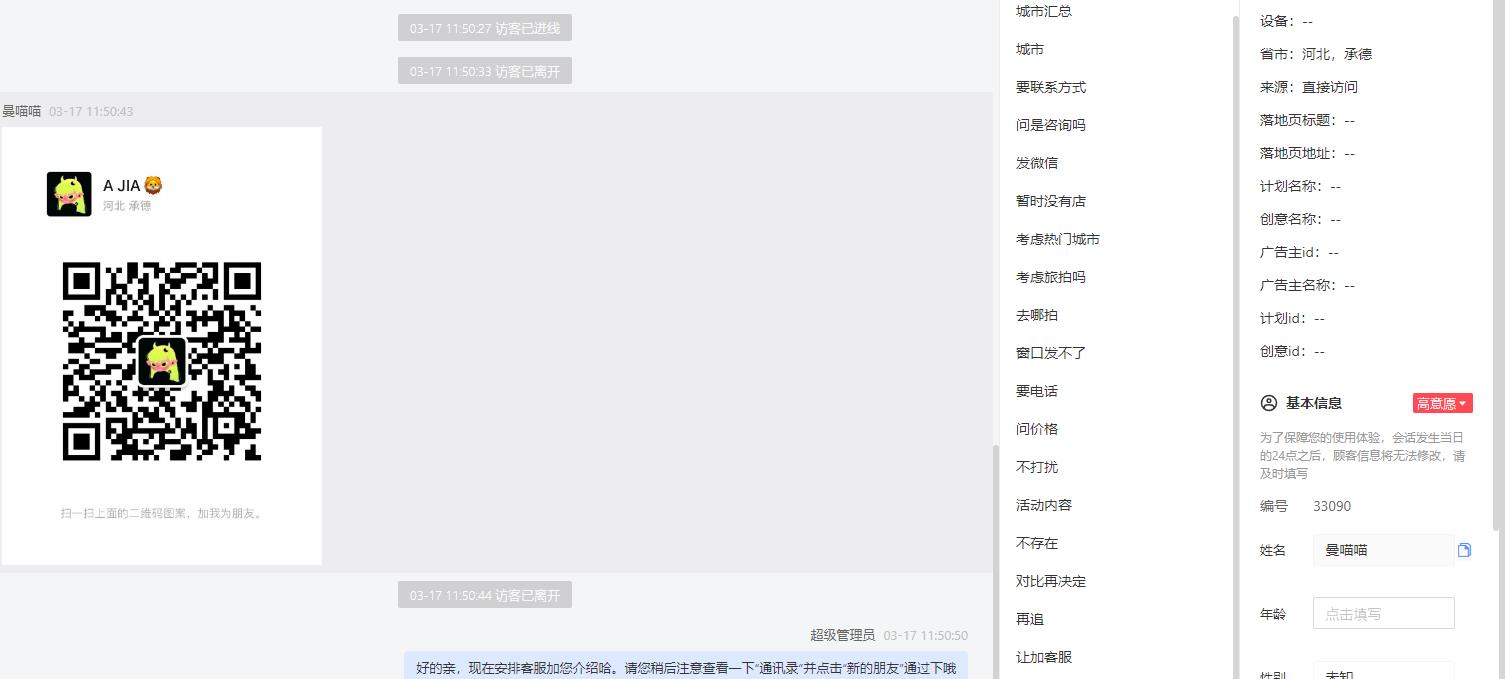Viewport: 1505px width, 679px height.
Task: Pick the 考虑旅拍吗 quick reply
Action: 1051,277
